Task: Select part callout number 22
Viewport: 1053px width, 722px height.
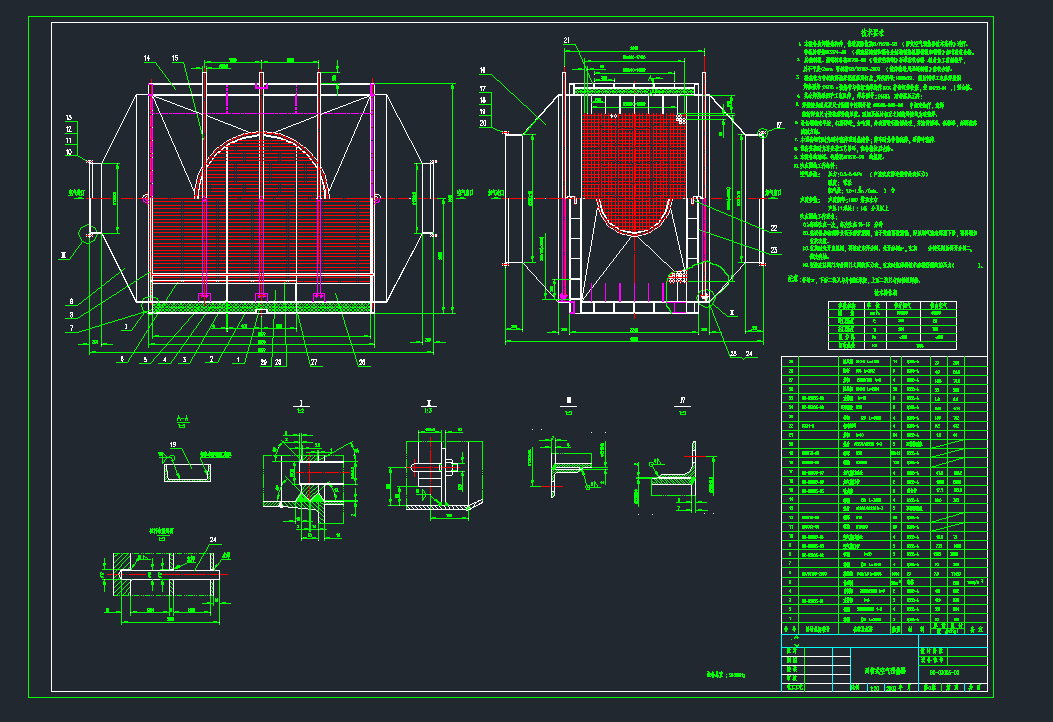Action: point(773,229)
